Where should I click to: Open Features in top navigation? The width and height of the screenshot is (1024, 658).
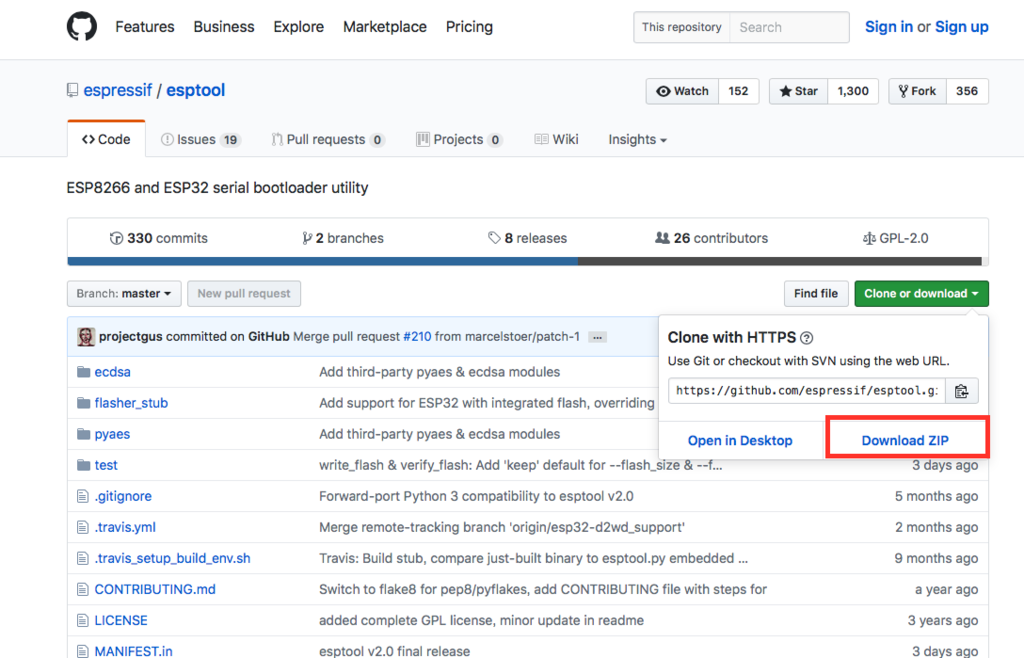point(145,27)
